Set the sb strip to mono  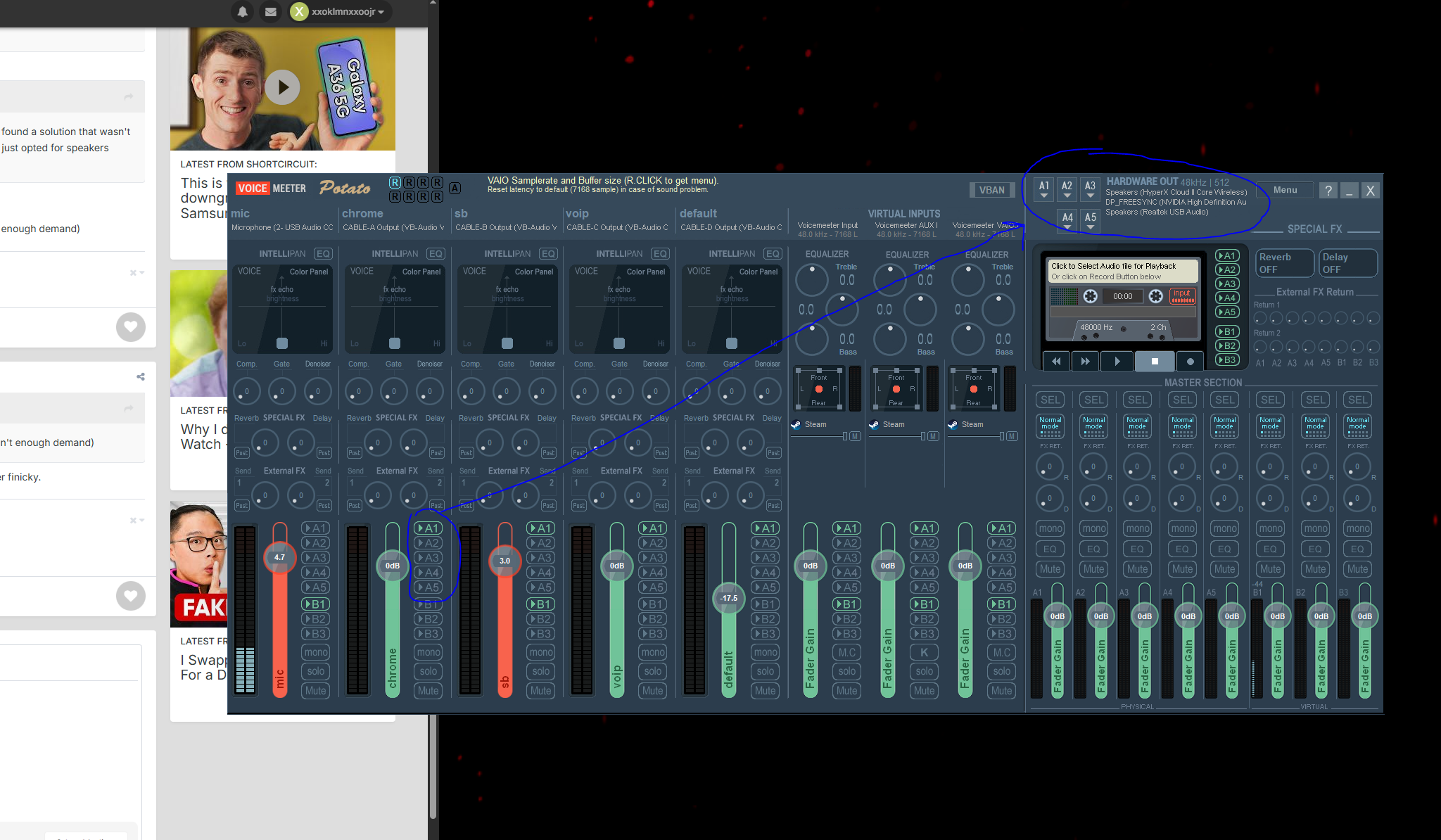(x=541, y=652)
